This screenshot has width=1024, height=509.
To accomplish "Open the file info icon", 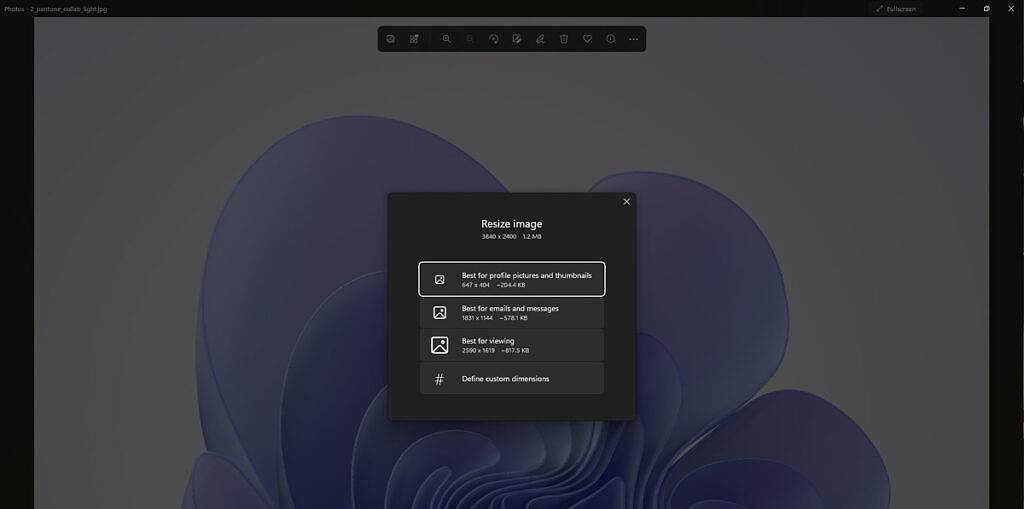I will point(610,39).
